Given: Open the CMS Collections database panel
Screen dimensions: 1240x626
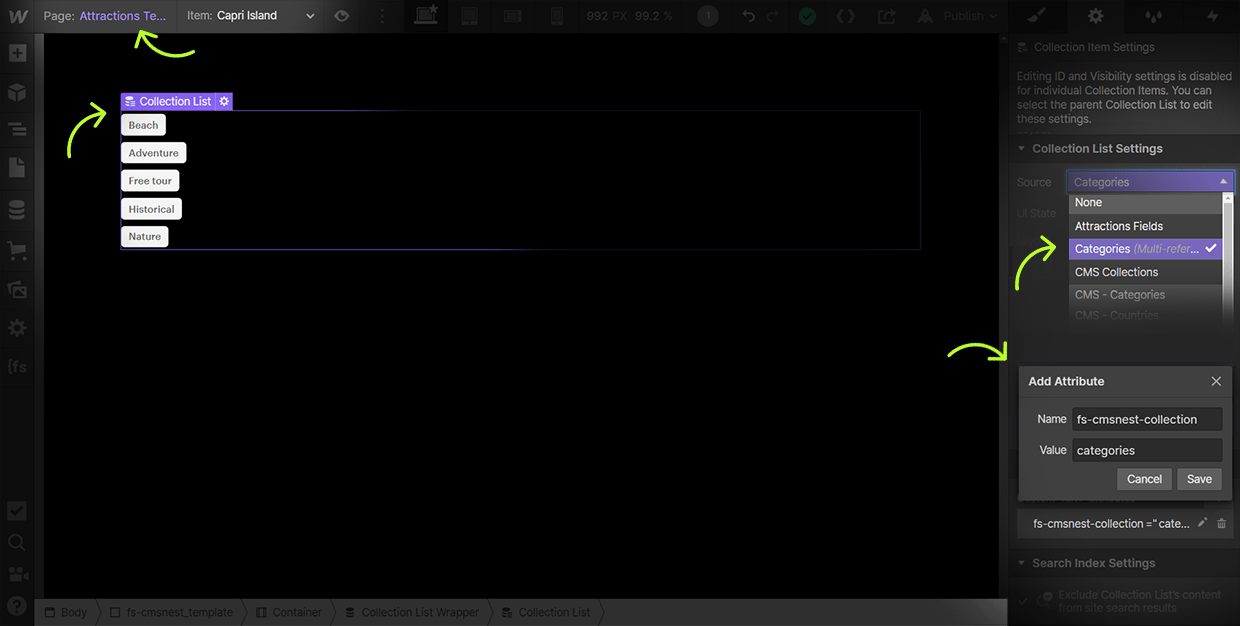Looking at the screenshot, I should click(17, 210).
